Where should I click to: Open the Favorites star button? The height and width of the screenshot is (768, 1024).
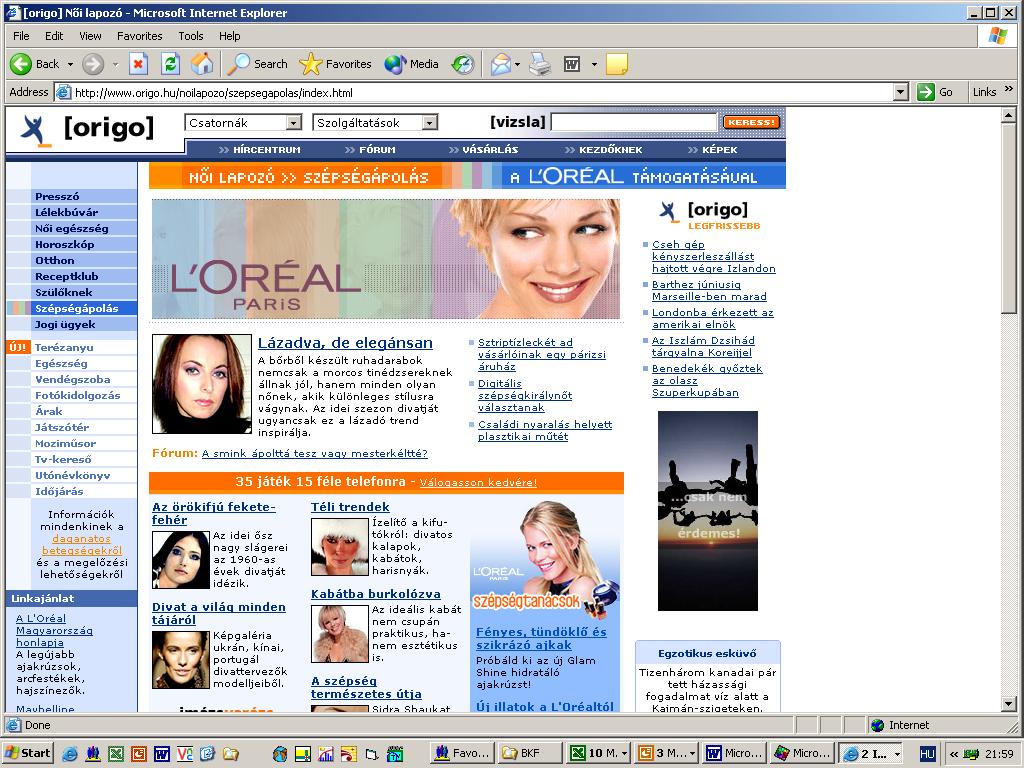335,64
